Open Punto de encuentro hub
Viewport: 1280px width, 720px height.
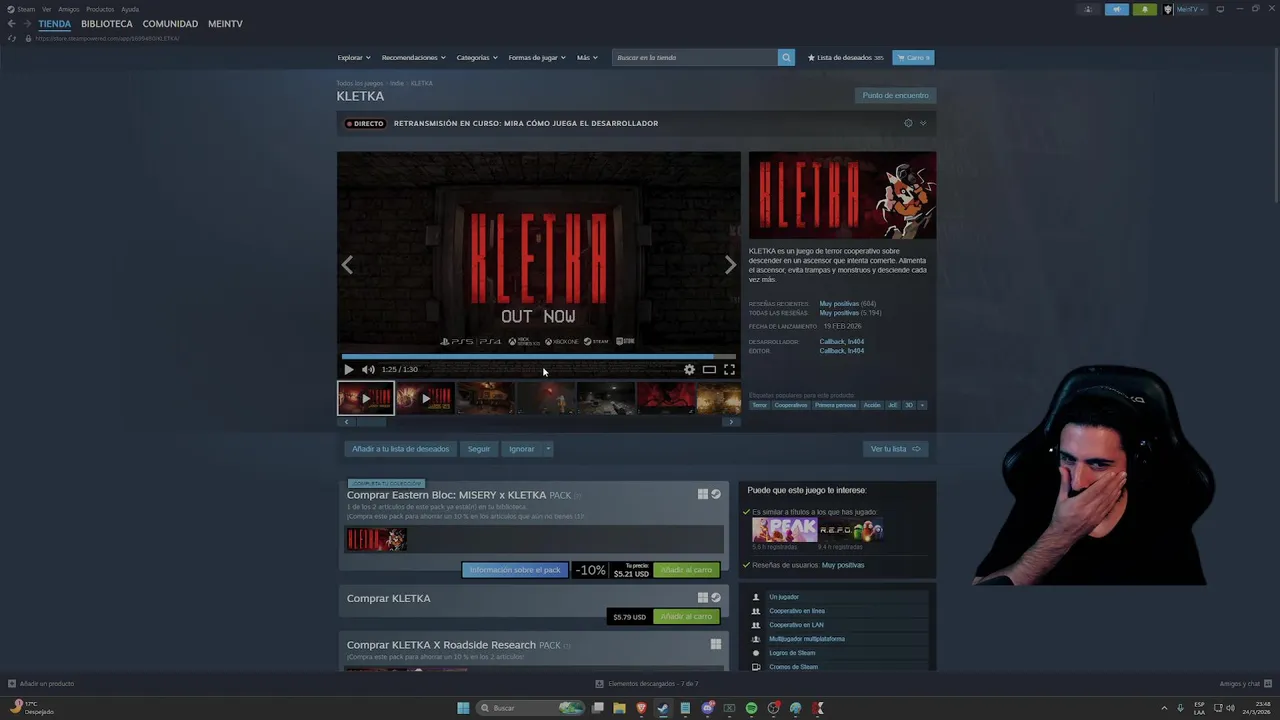point(896,96)
